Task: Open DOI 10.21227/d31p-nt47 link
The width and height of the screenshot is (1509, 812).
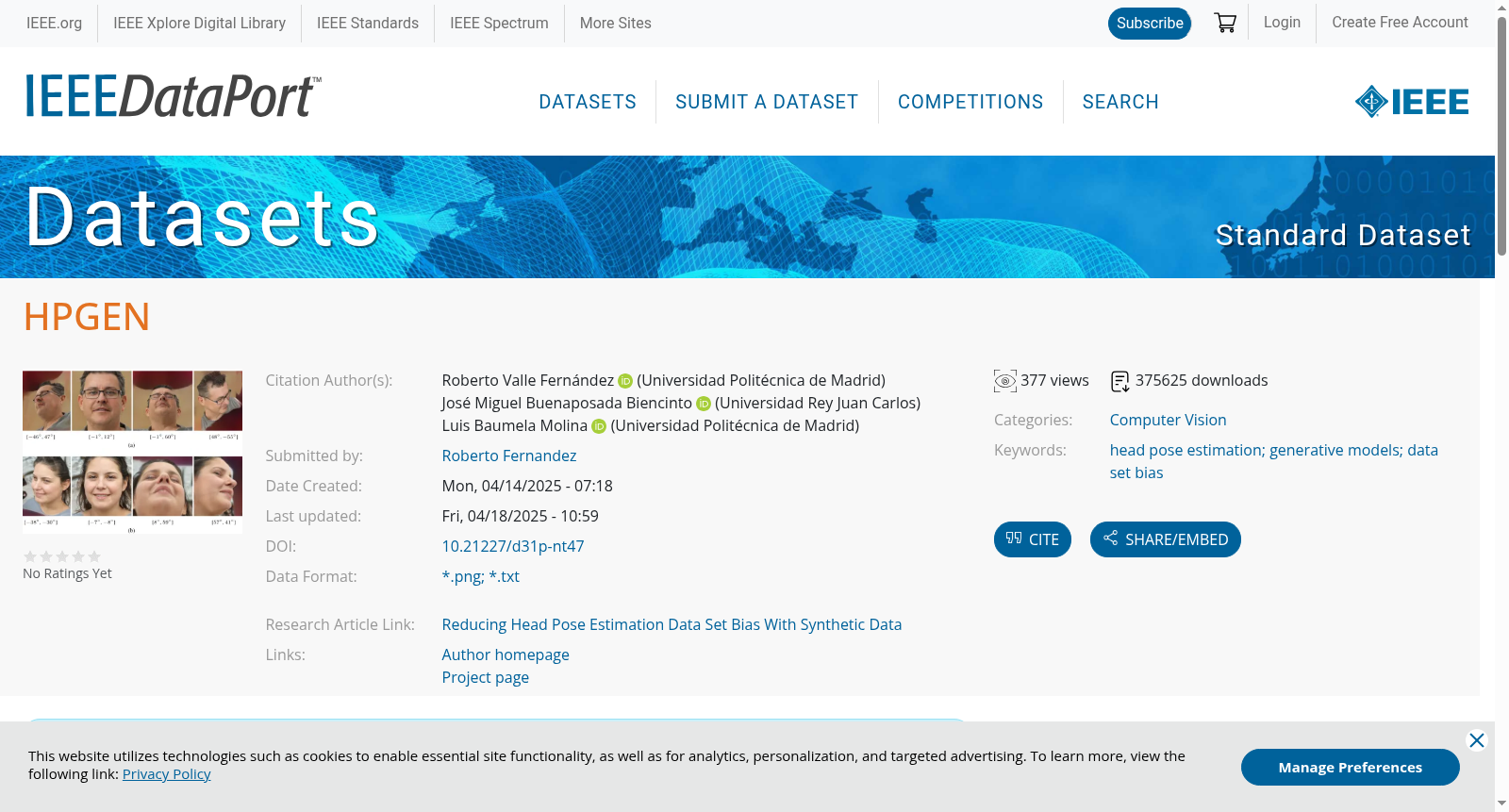Action: click(513, 546)
